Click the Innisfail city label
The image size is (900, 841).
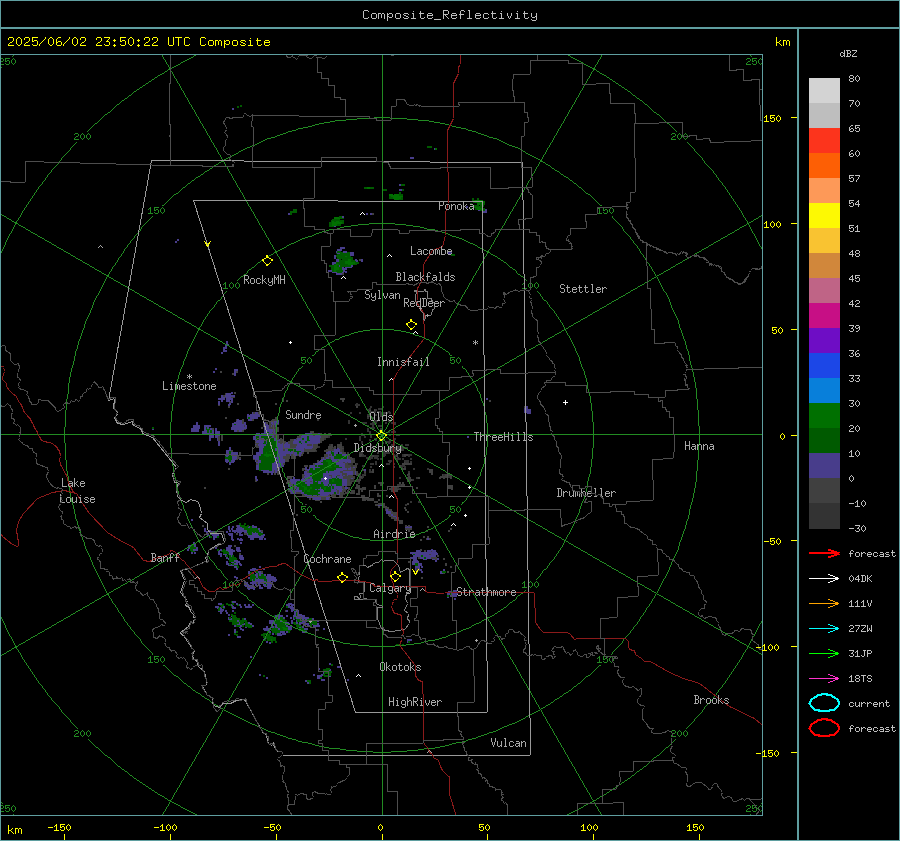coord(403,362)
